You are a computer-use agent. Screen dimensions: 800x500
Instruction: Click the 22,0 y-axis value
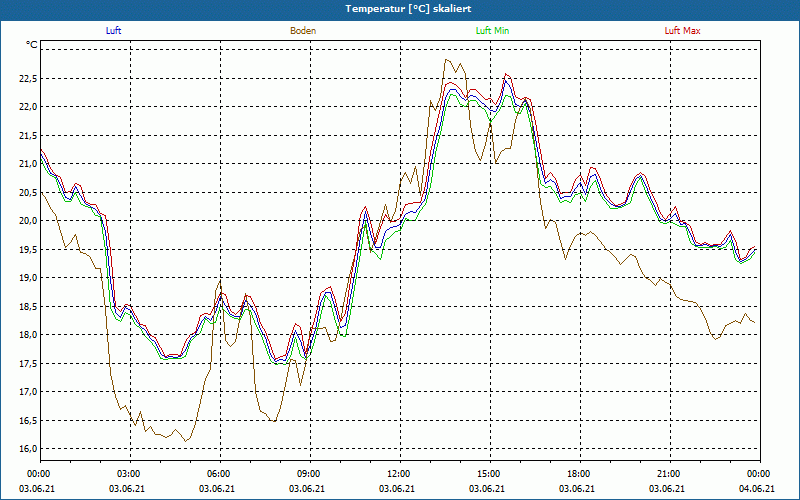point(28,107)
